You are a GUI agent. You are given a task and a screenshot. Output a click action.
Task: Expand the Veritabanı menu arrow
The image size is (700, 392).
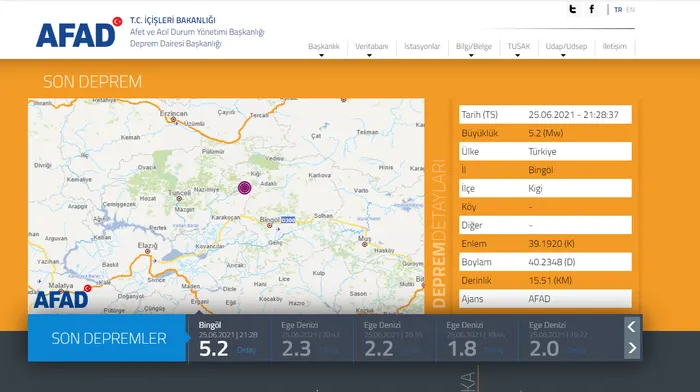point(369,55)
